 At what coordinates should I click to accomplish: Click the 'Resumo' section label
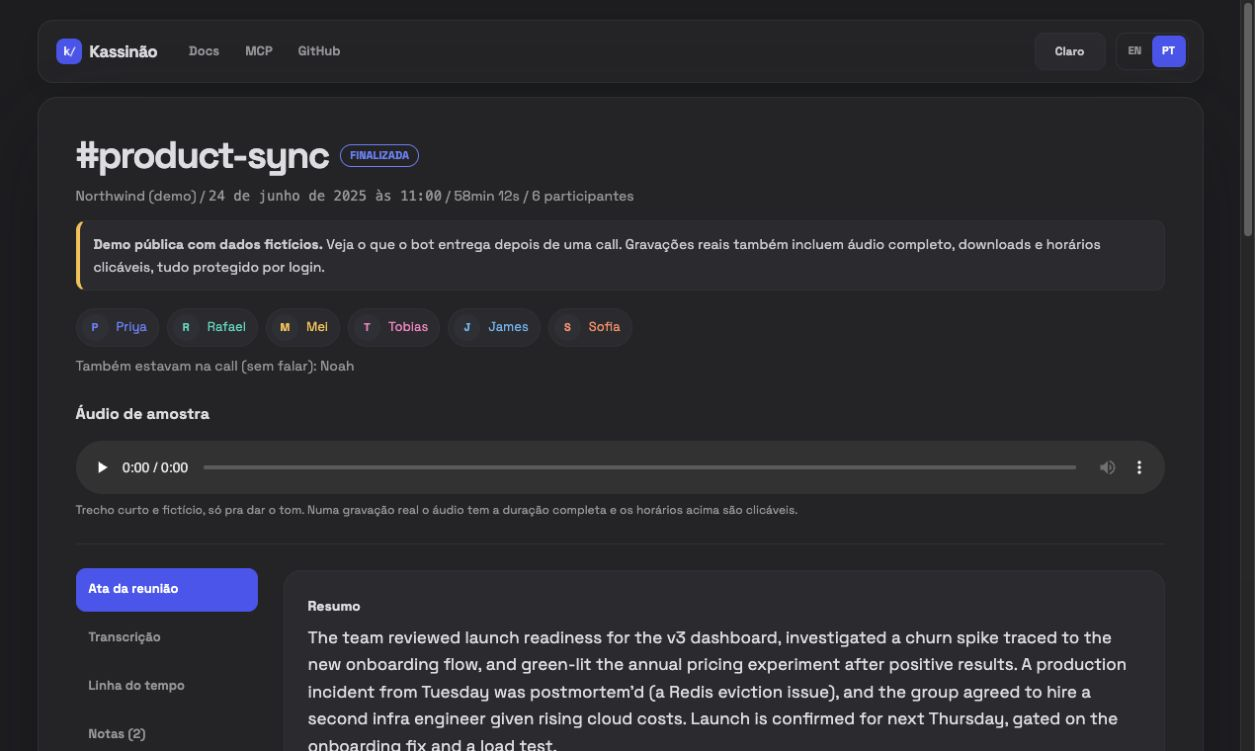(x=334, y=606)
